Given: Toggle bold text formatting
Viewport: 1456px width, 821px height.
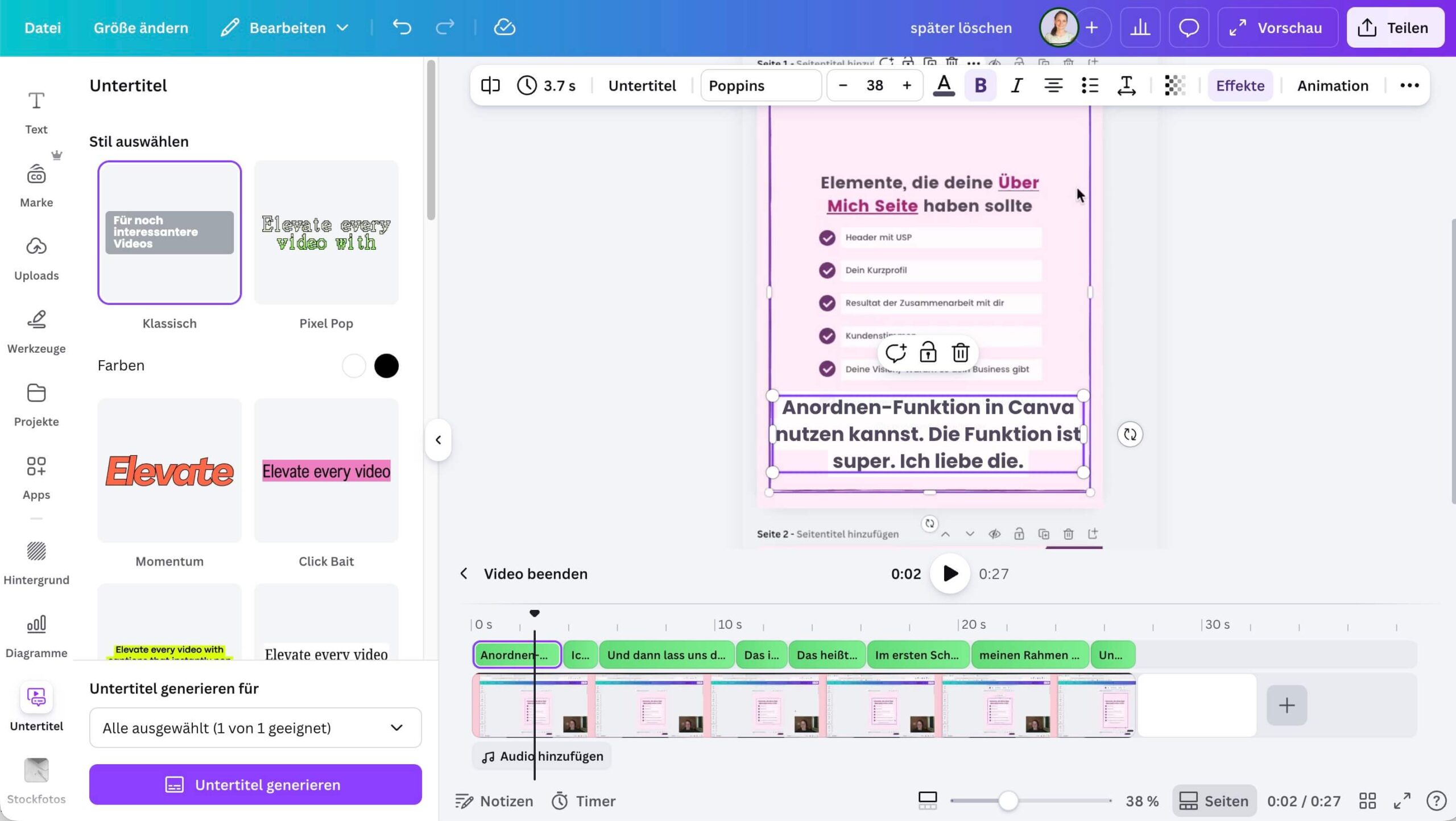Looking at the screenshot, I should 980,85.
